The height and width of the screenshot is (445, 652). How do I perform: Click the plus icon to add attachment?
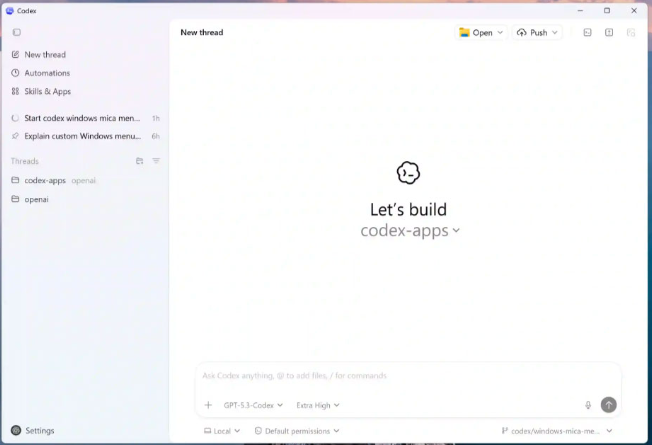208,405
